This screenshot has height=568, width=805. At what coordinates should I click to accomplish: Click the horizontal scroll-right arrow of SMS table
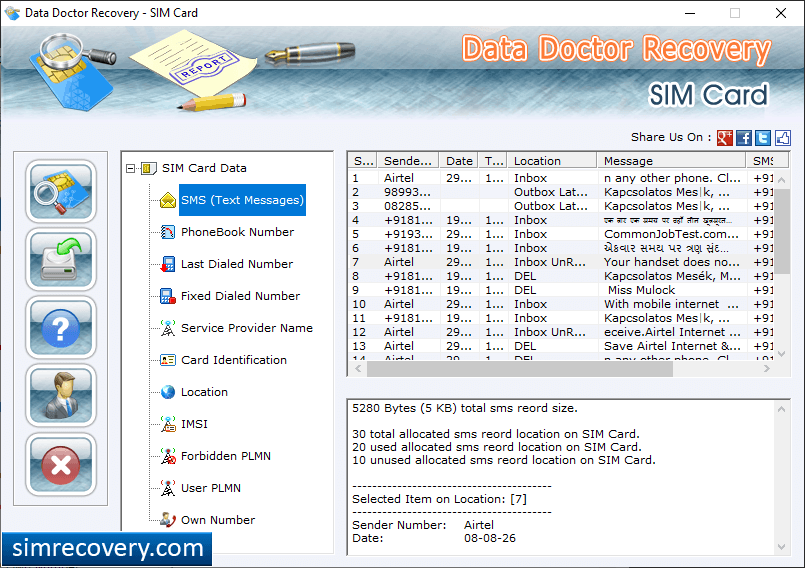(766, 369)
